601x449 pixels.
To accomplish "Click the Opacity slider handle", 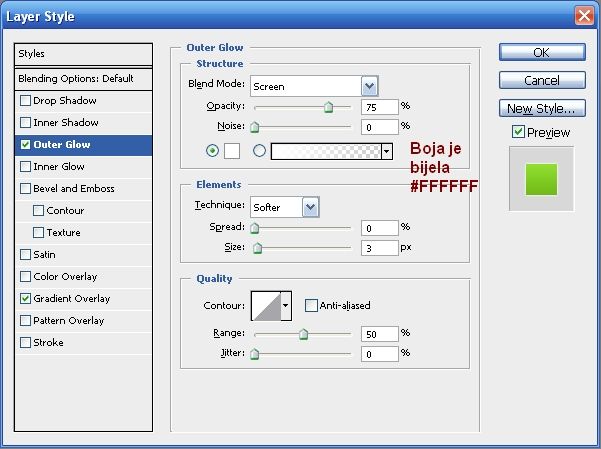I will (328, 108).
